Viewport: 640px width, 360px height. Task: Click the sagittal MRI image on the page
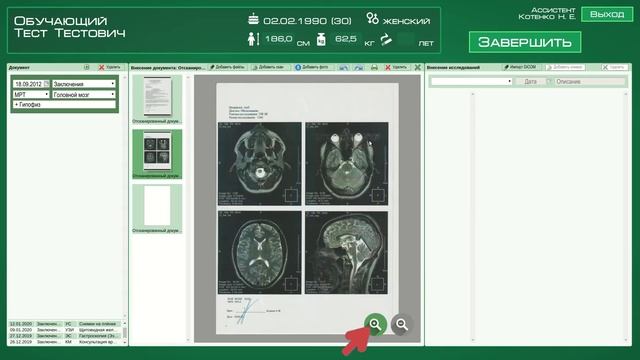[x=347, y=252]
